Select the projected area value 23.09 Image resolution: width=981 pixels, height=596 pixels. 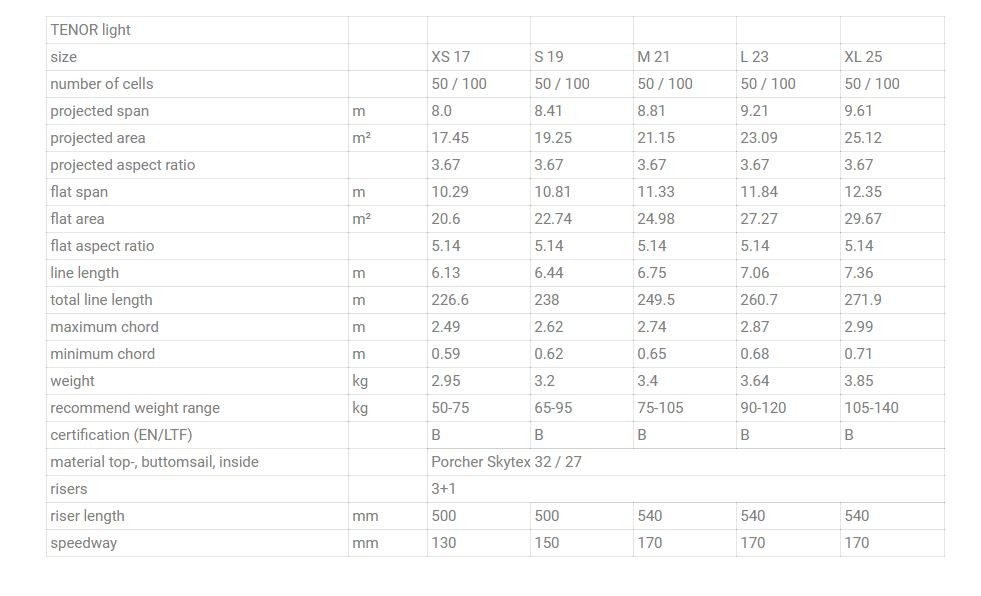[759, 138]
